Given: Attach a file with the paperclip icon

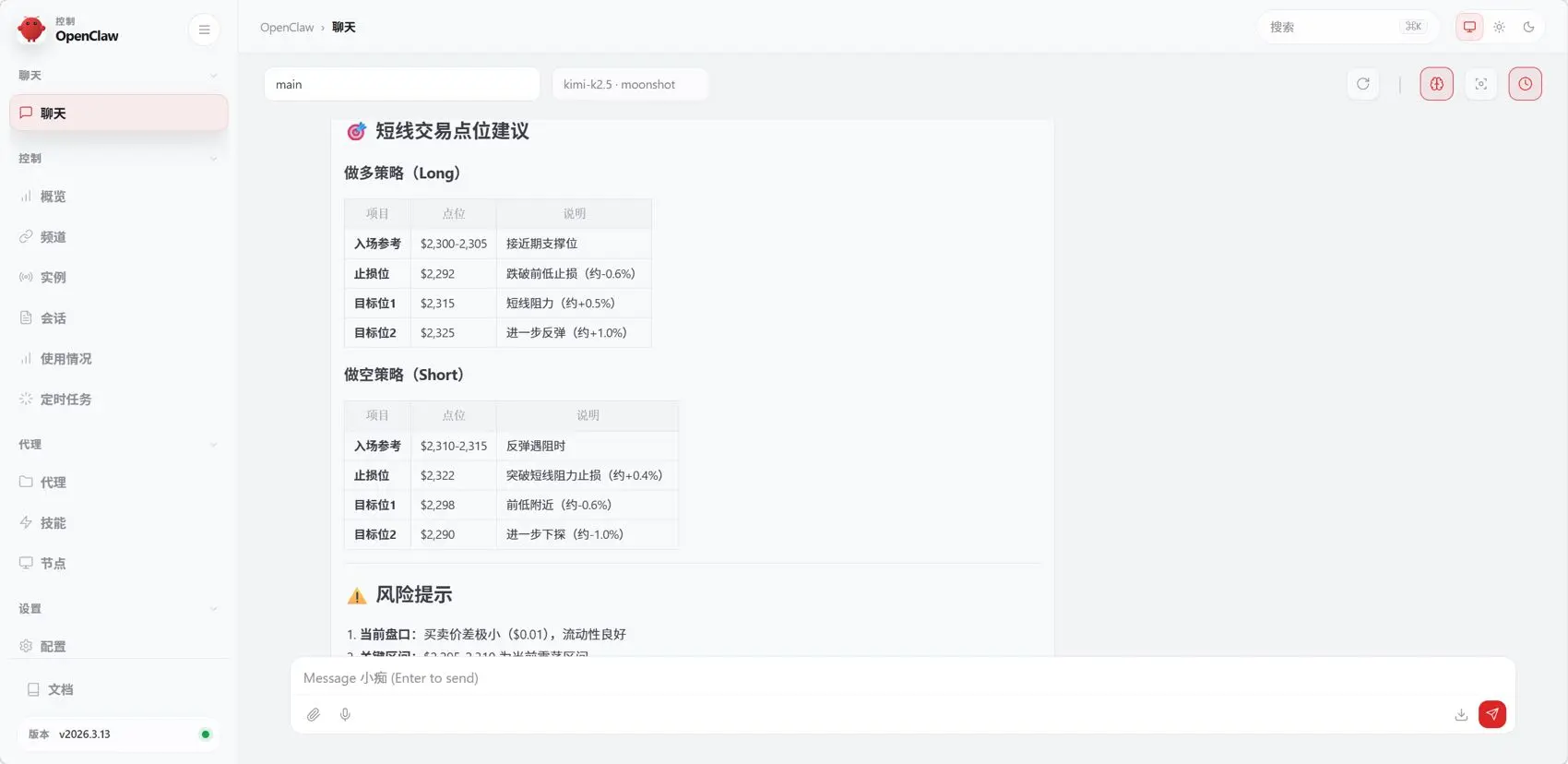Looking at the screenshot, I should click(x=314, y=714).
